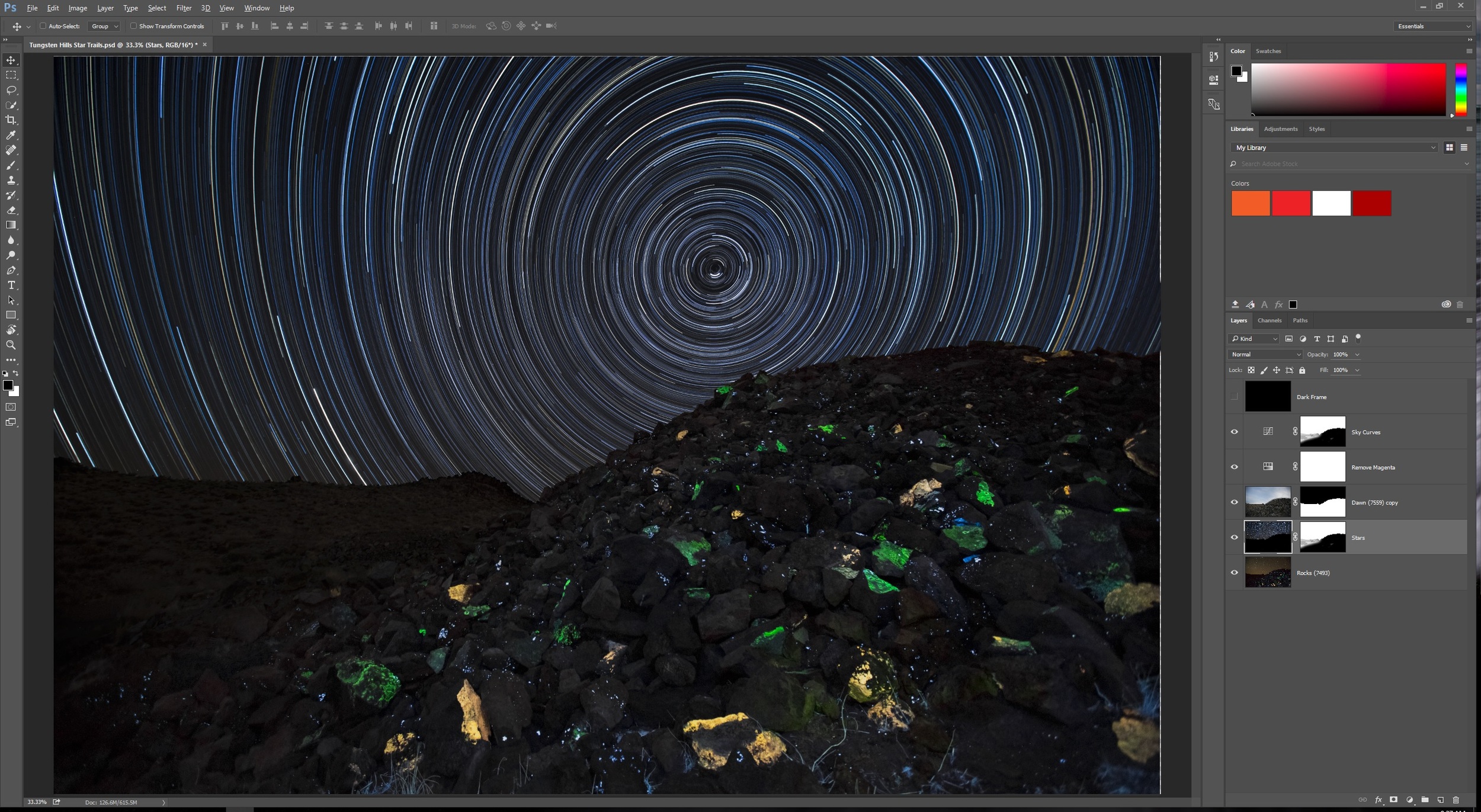Select the History Brush tool
This screenshot has height=812, width=1481.
(11, 195)
